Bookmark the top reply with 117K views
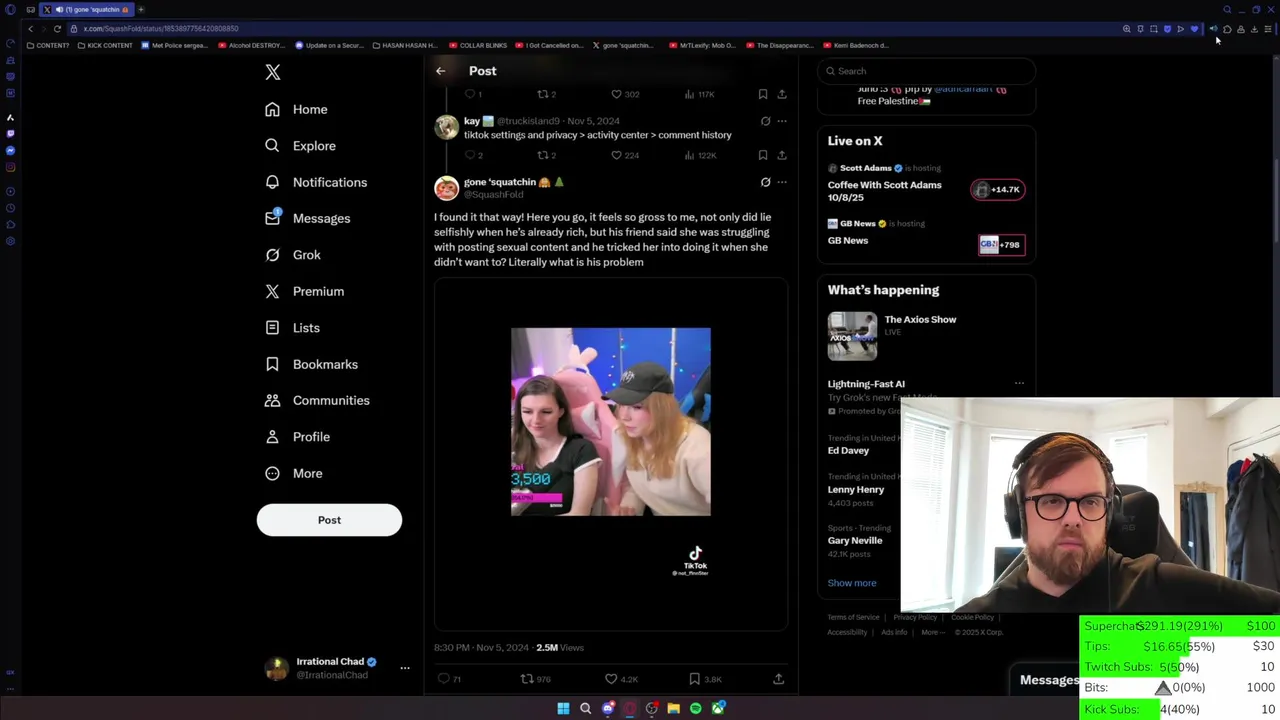The image size is (1280, 720). [x=763, y=94]
